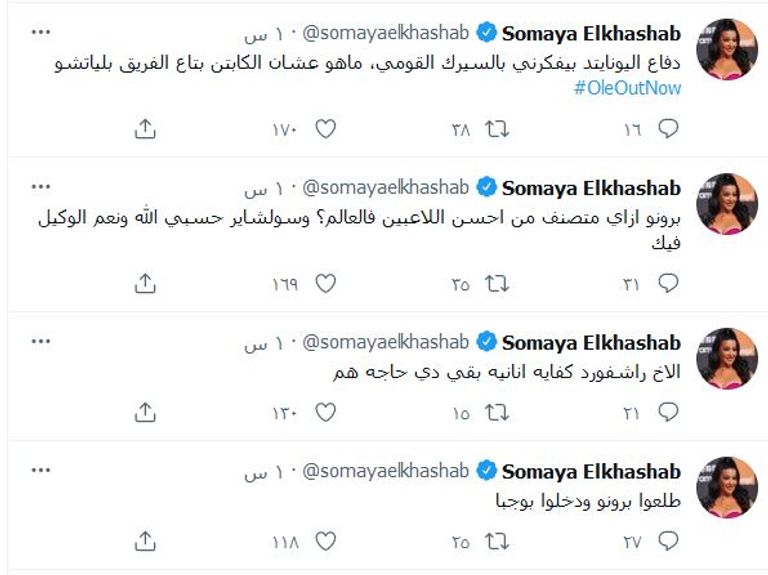Share the second tweet about Bruno
The height and width of the screenshot is (575, 768).
[x=144, y=284]
